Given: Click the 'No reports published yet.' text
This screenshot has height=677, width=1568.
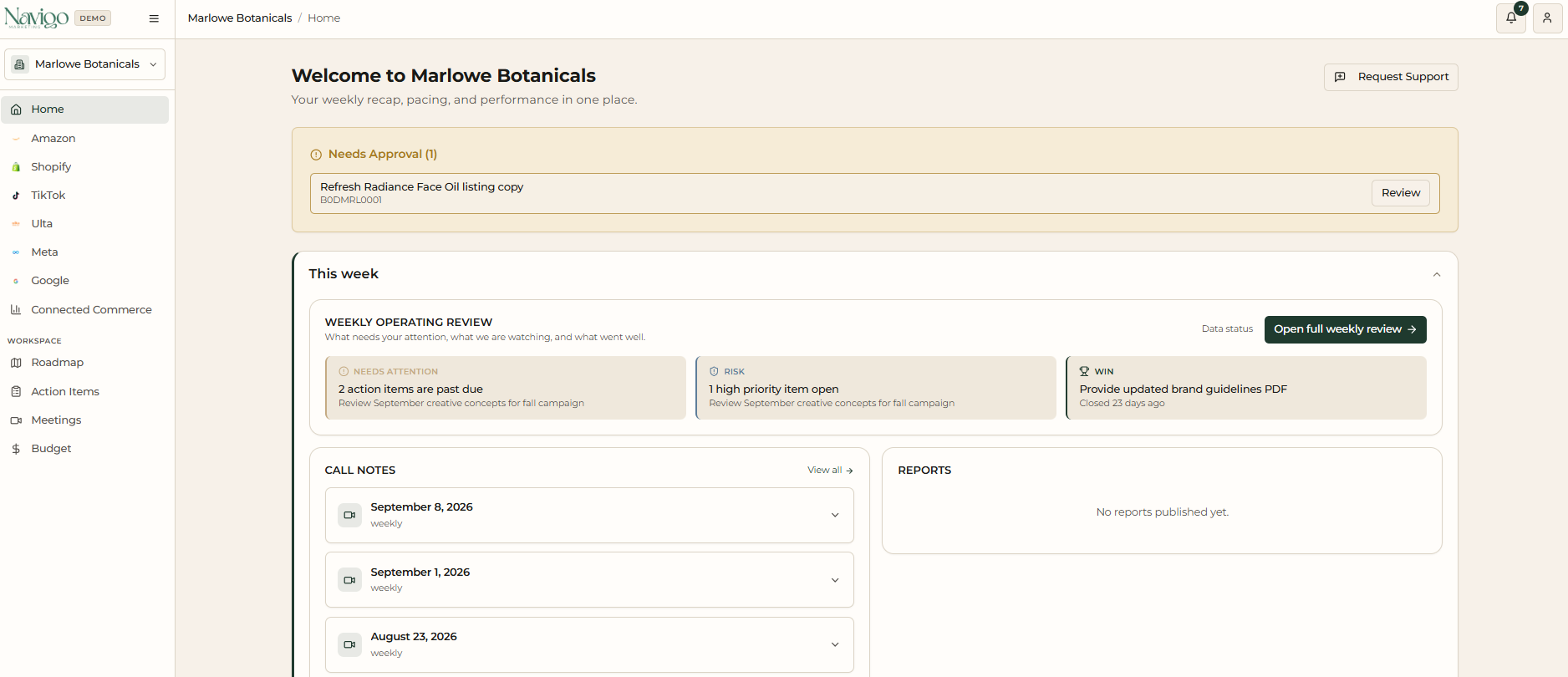Looking at the screenshot, I should (x=1163, y=512).
